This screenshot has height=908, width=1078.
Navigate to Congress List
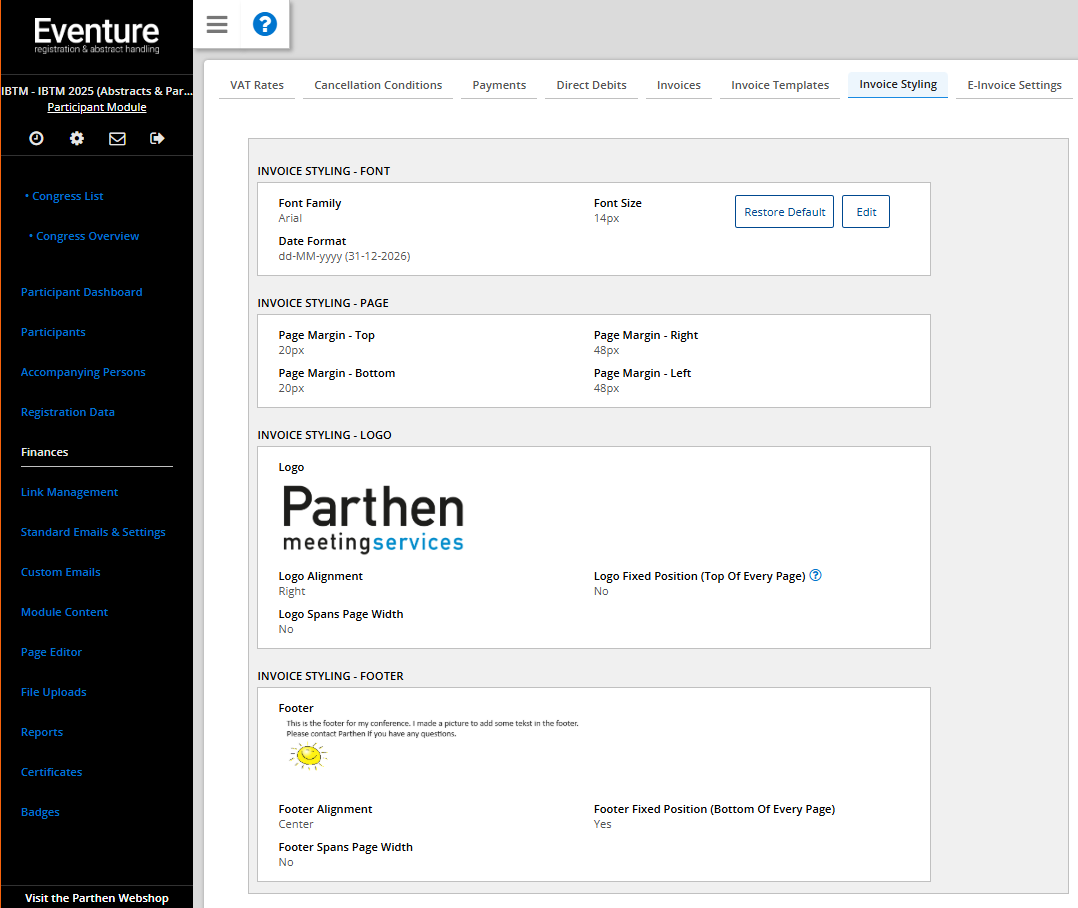tap(68, 196)
